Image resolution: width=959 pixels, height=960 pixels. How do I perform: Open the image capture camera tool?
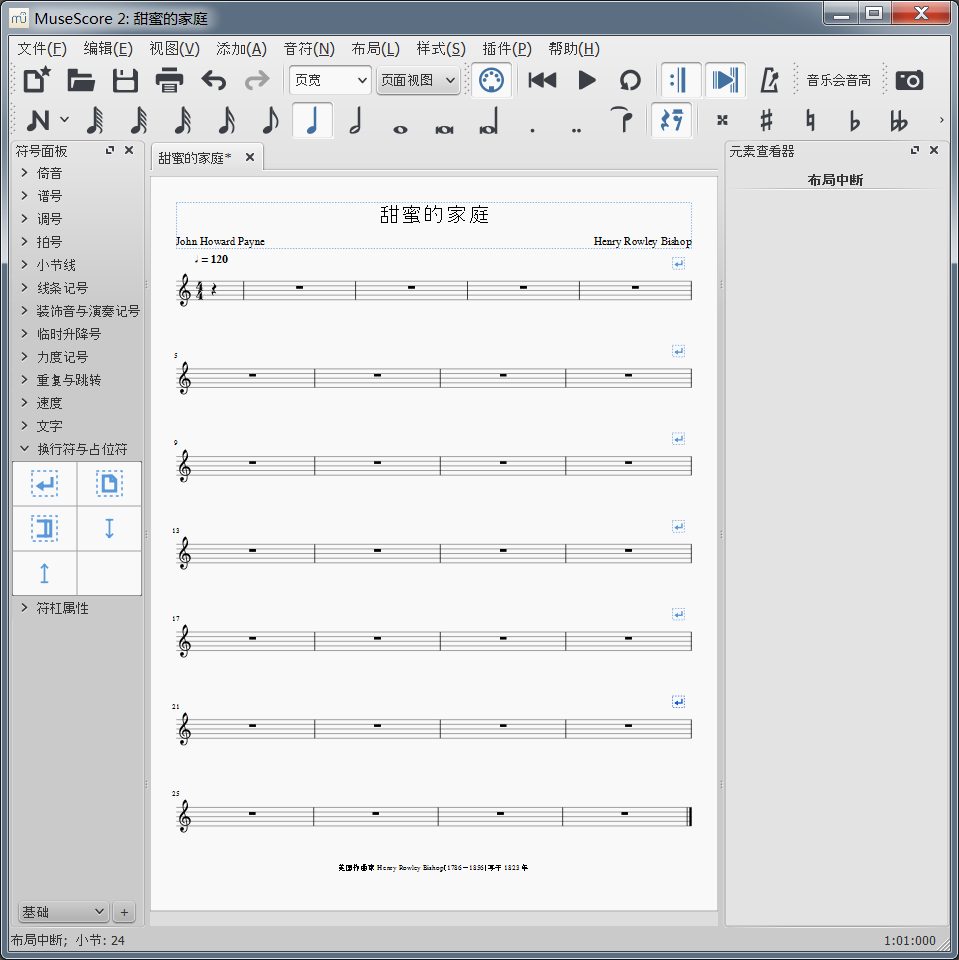(x=909, y=80)
